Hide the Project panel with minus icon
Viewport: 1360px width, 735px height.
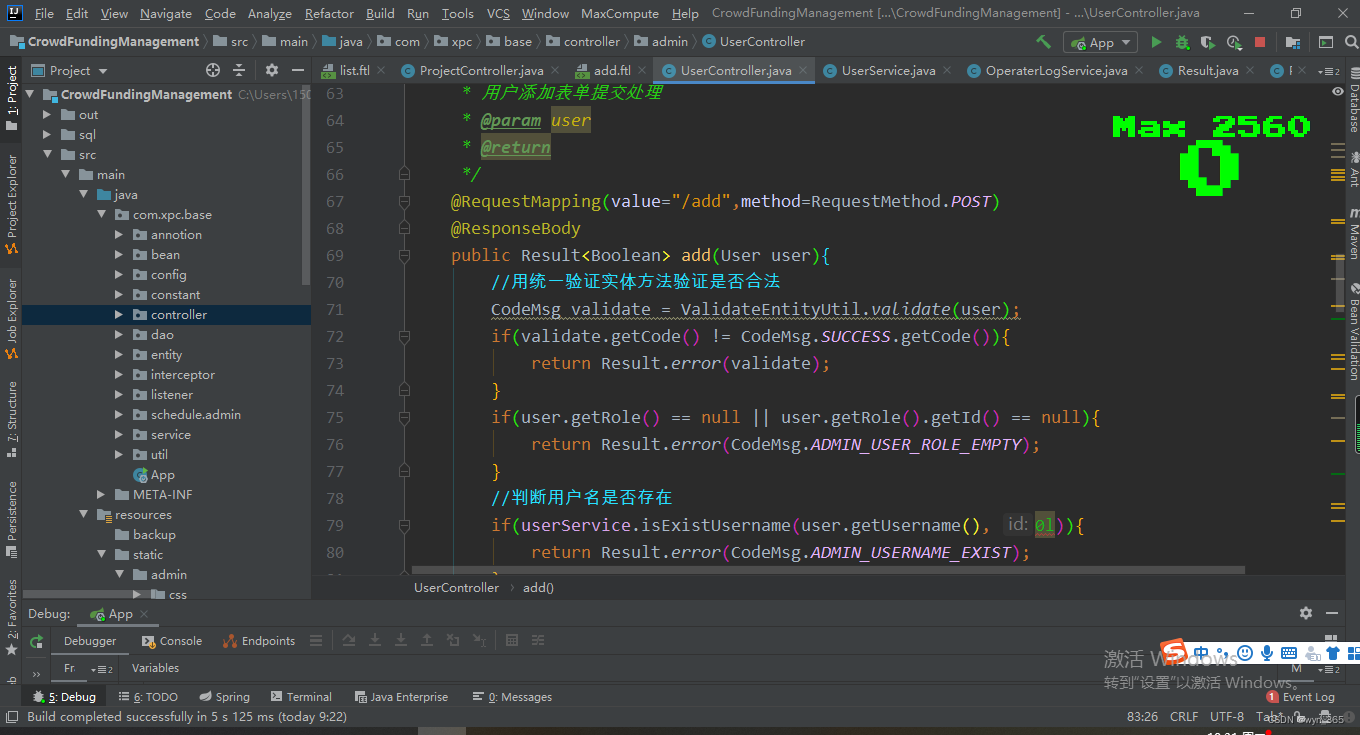pos(297,70)
